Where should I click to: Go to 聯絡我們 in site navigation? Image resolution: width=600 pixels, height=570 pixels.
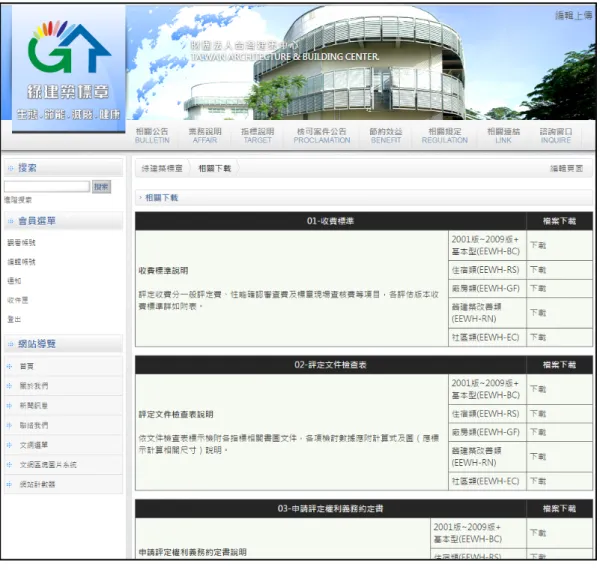(x=34, y=425)
